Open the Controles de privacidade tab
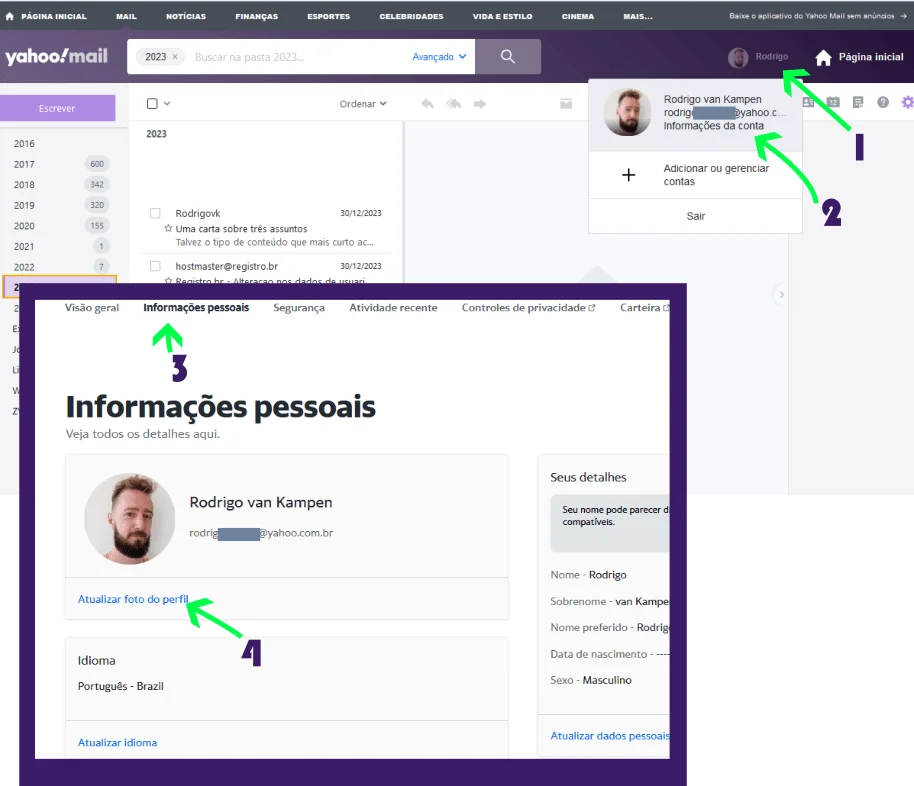The image size is (914, 786). tap(528, 307)
